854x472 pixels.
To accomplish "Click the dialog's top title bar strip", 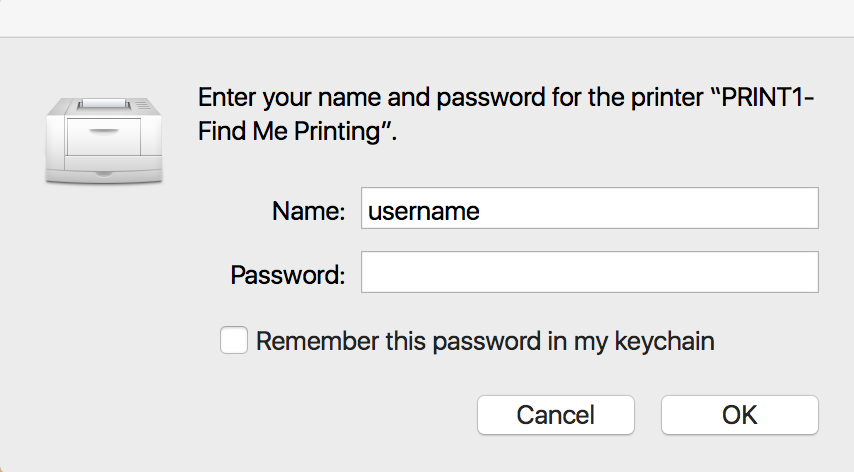I will coord(427,18).
